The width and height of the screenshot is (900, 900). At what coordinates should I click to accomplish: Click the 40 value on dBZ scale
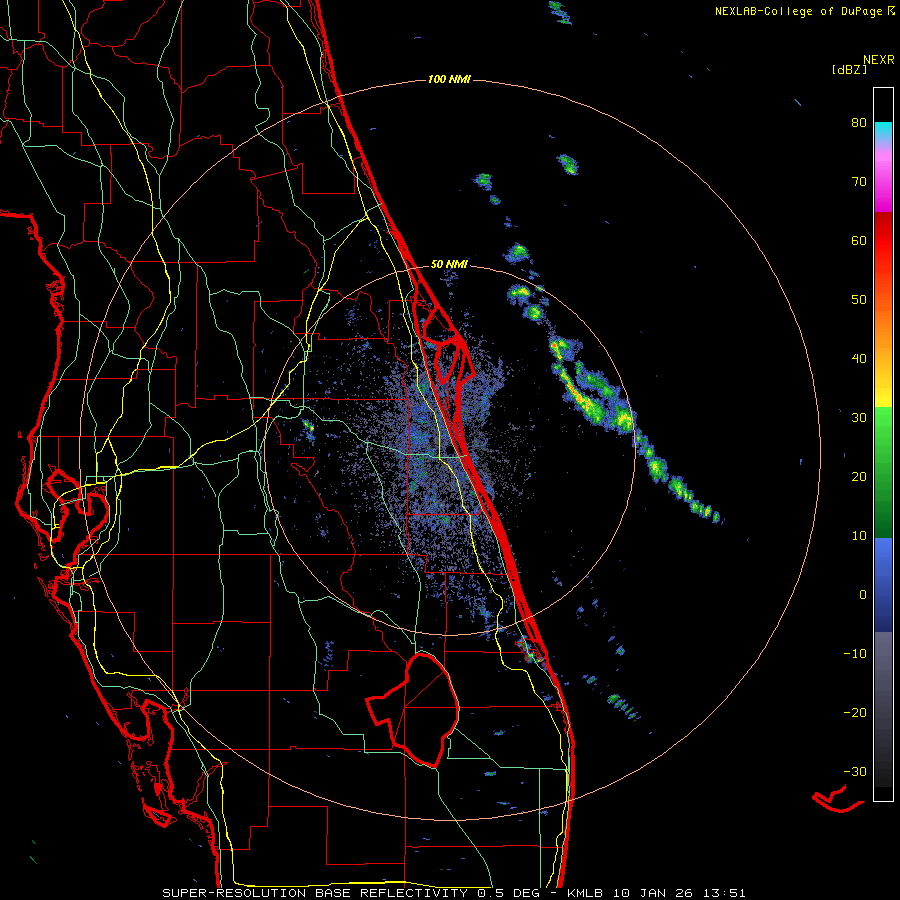(x=859, y=359)
